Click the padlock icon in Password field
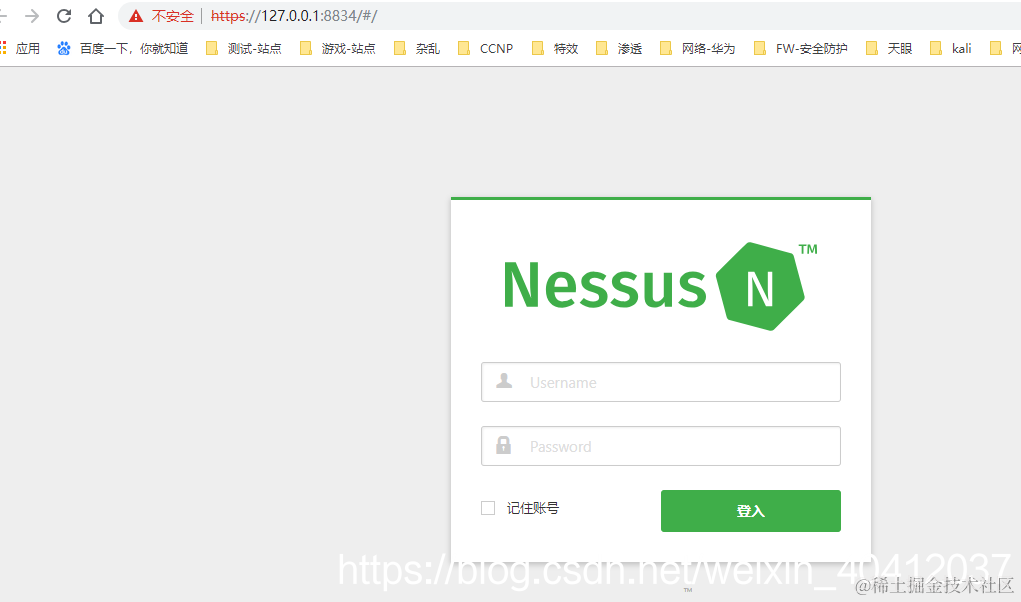This screenshot has height=602, width=1021. click(x=503, y=446)
